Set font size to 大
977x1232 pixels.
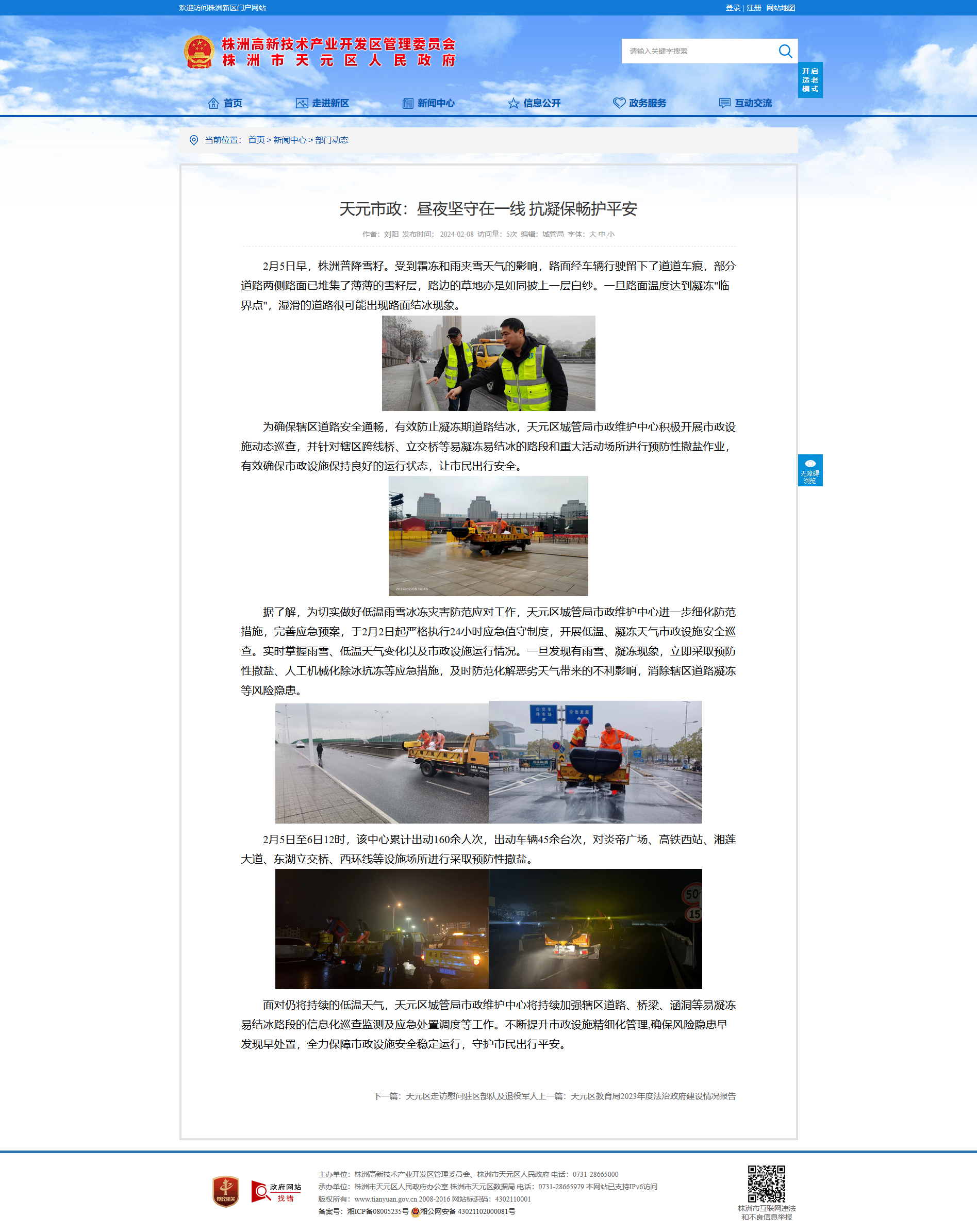[592, 234]
